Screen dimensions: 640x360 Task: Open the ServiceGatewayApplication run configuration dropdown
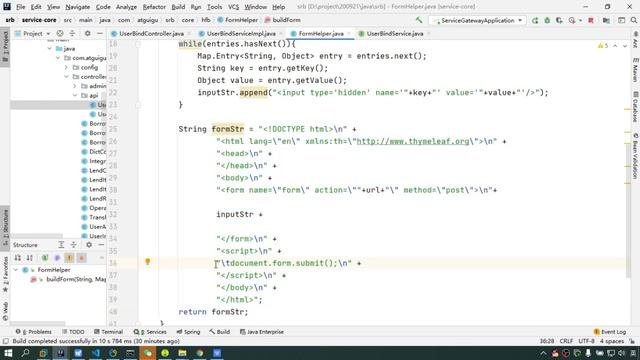[x=478, y=20]
